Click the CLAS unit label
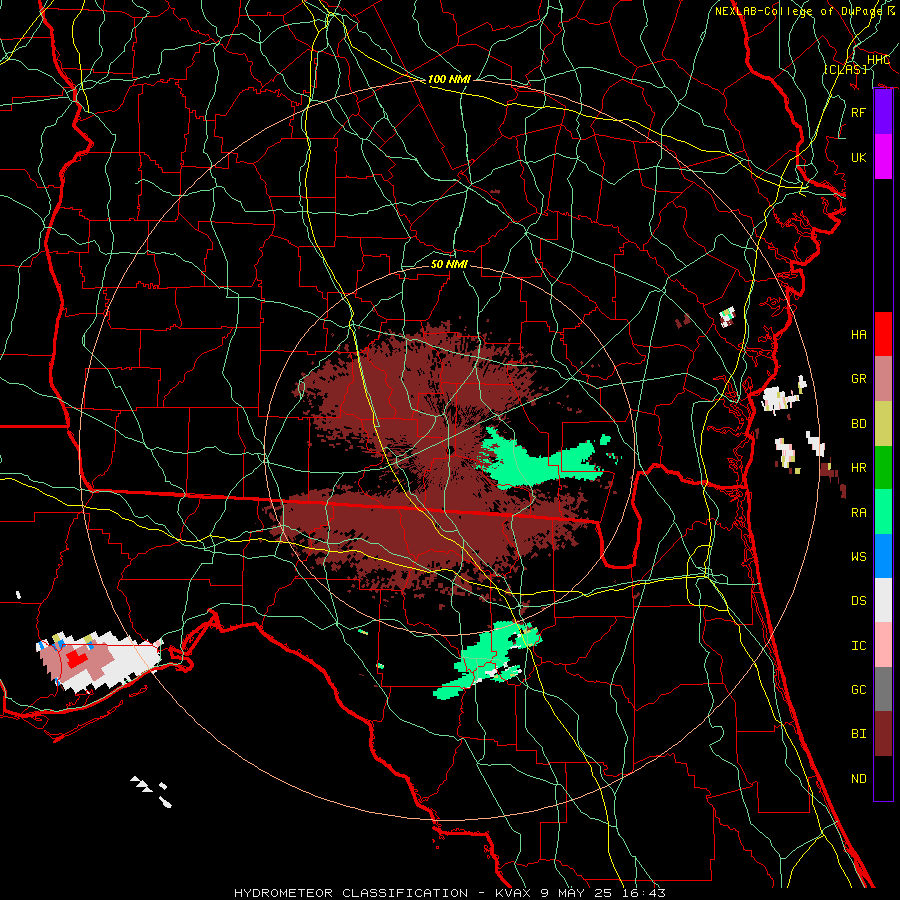This screenshot has height=900, width=900. click(845, 69)
